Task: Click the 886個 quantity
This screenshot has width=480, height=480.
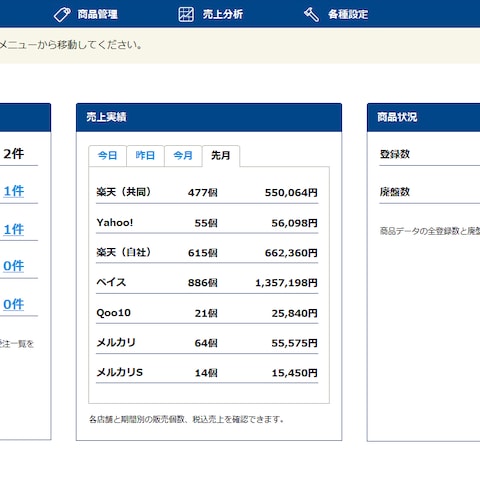Action: coord(203,283)
